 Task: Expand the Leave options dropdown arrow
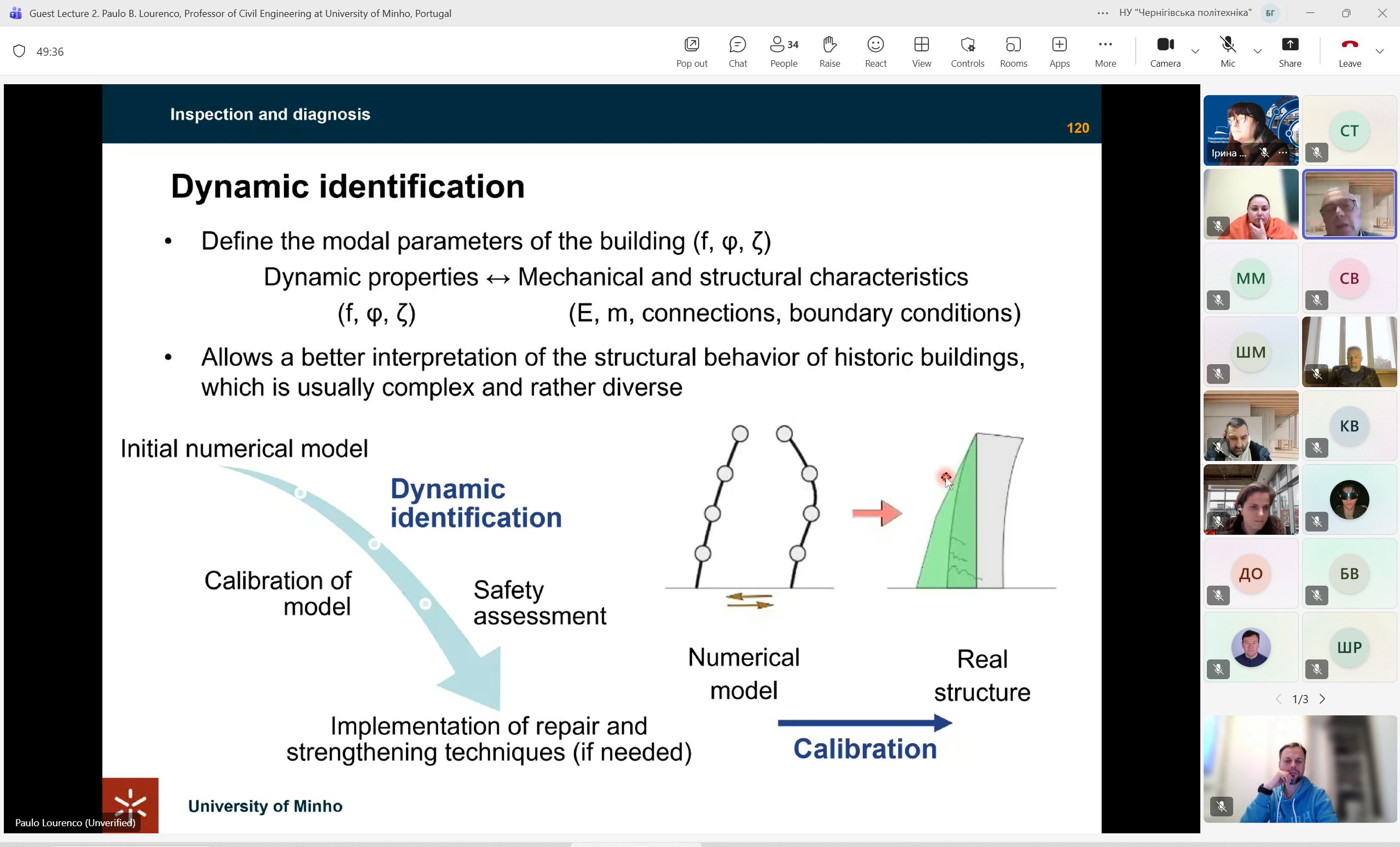(x=1380, y=52)
